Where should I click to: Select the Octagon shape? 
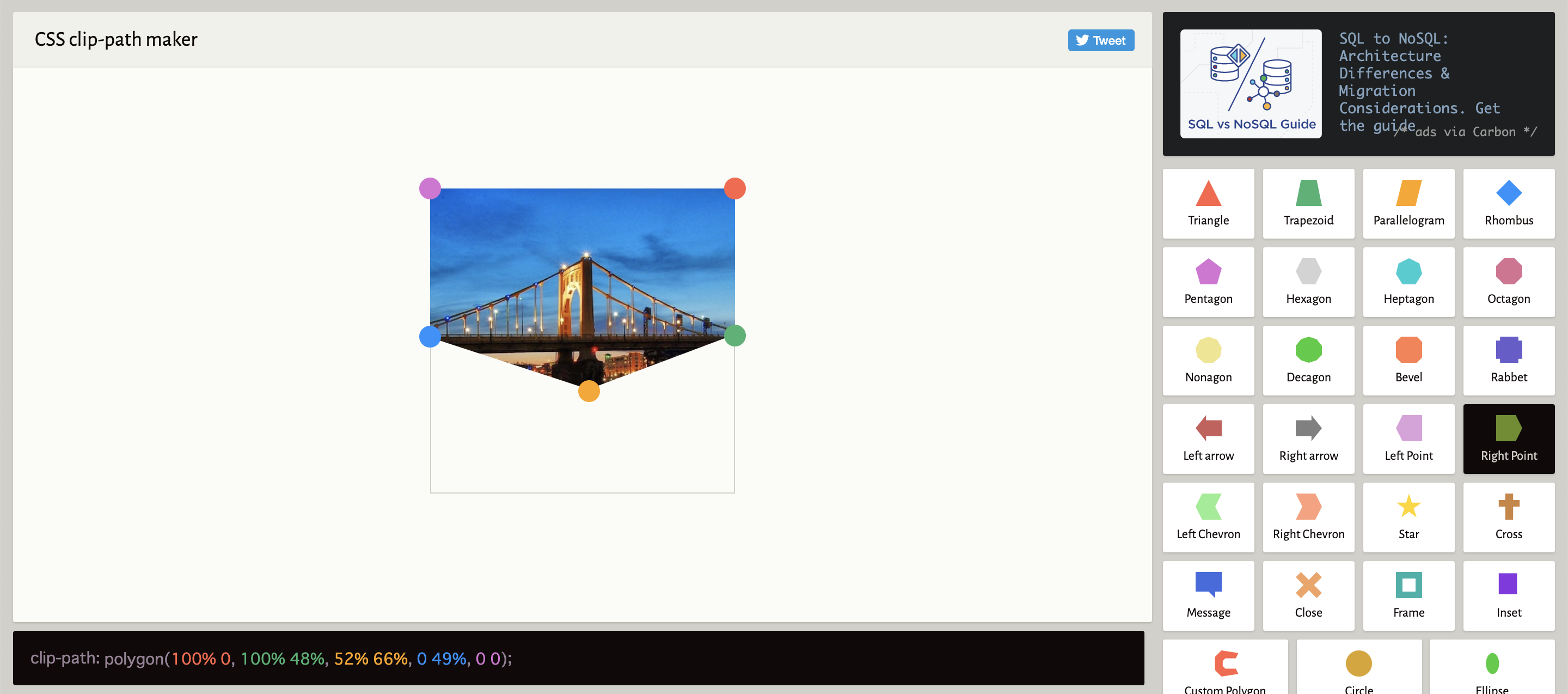tap(1508, 282)
